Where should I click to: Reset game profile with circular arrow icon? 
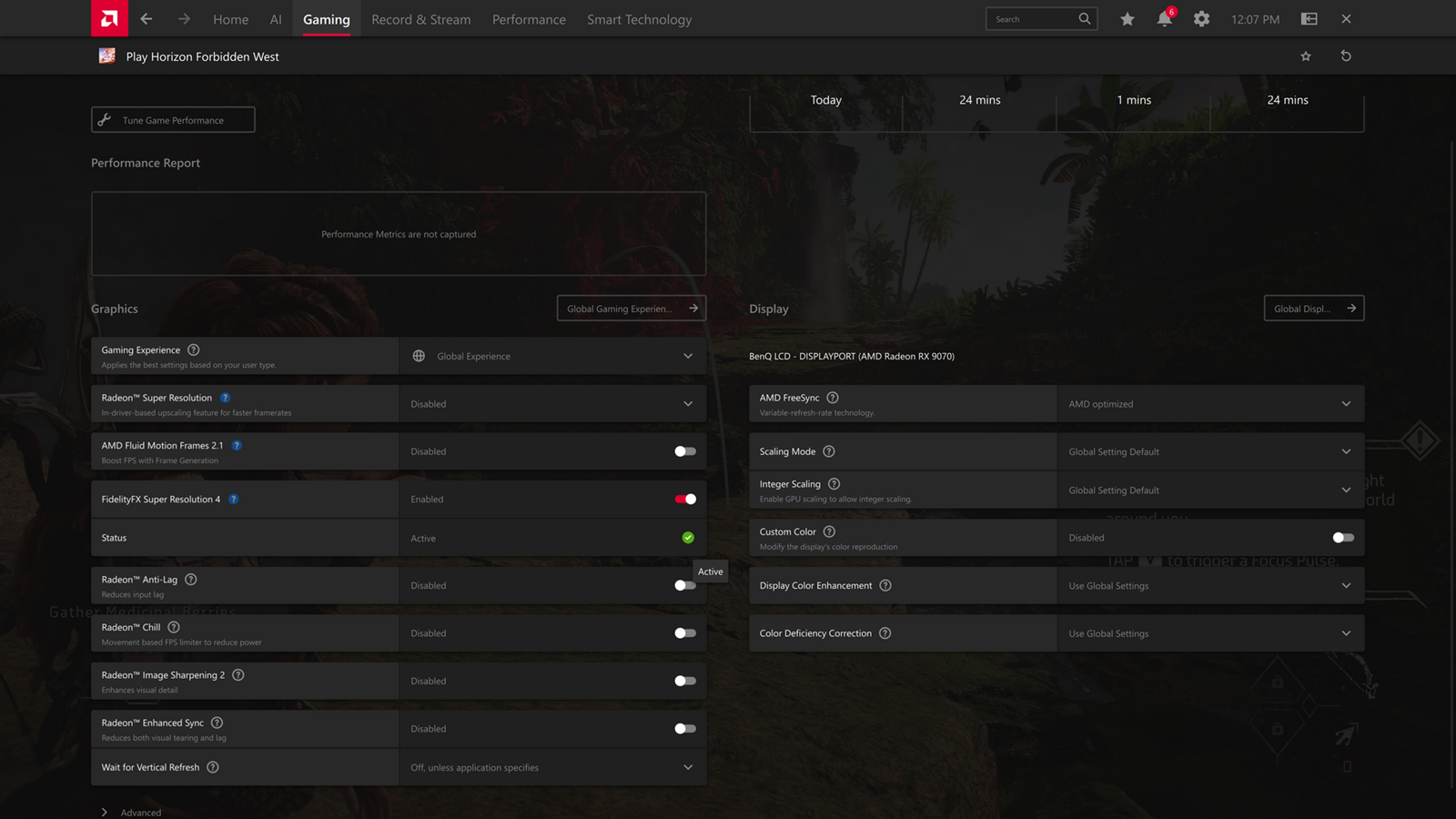[1346, 56]
